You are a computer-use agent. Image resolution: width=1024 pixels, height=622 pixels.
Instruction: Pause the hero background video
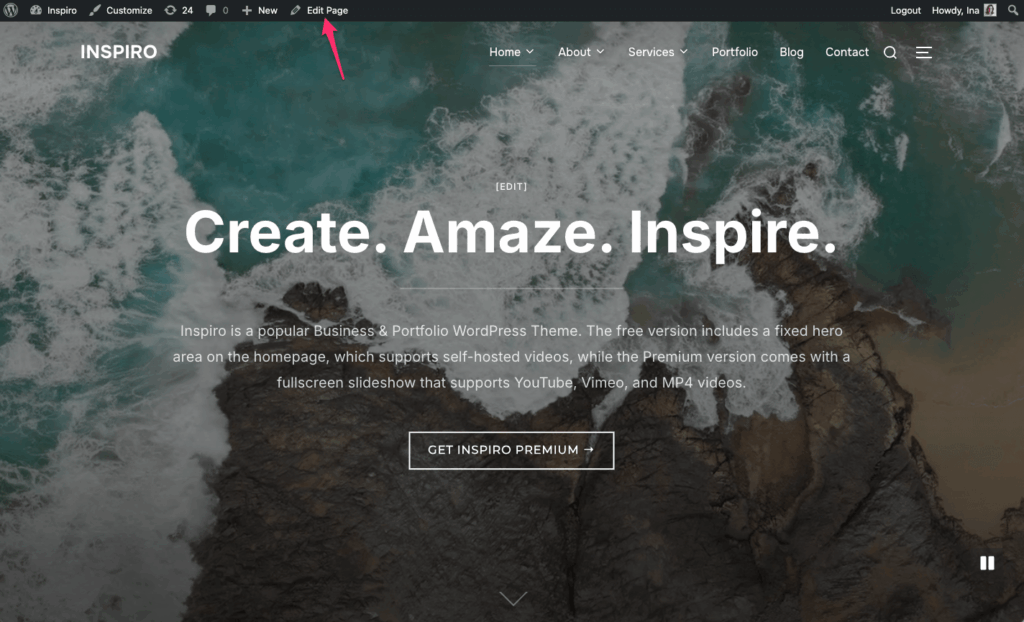987,563
